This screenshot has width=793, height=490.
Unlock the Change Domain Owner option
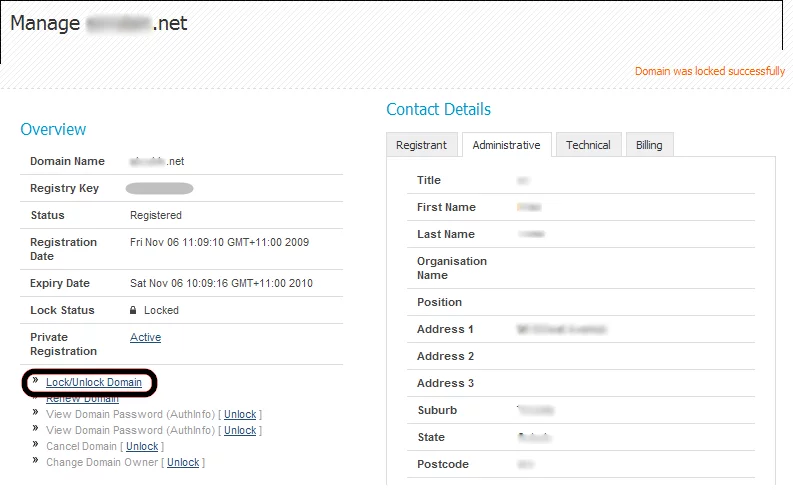pyautogui.click(x=183, y=462)
